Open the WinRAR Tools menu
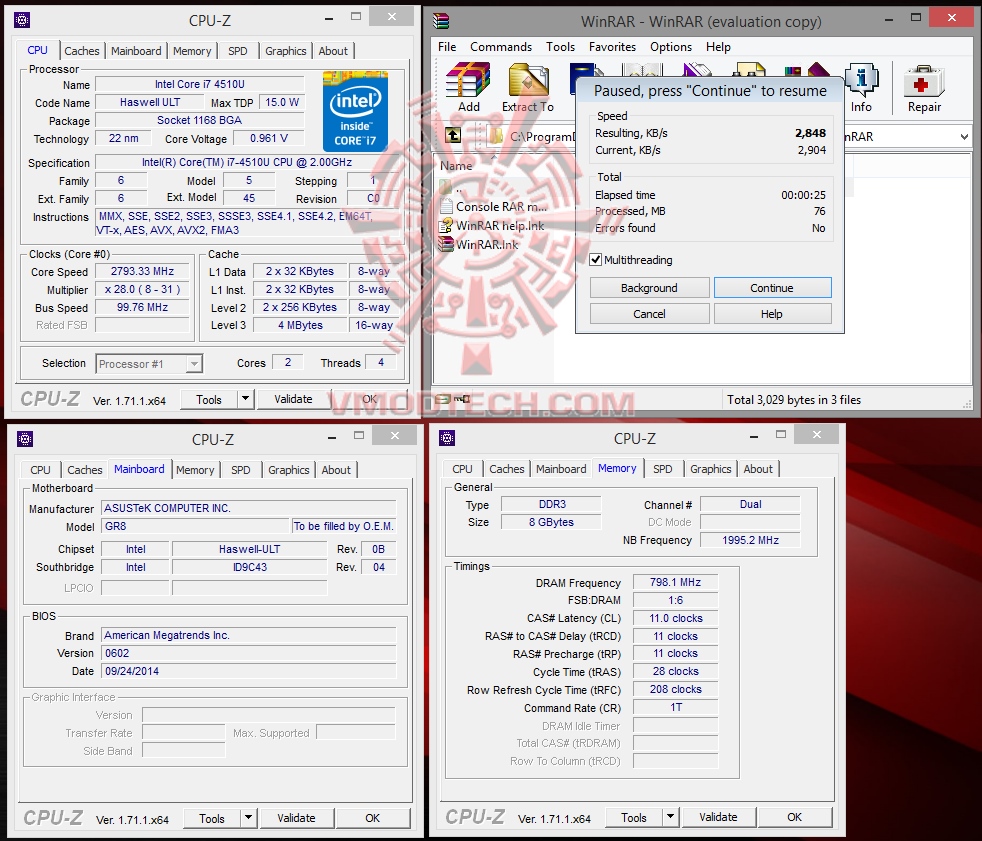Viewport: 982px width, 841px height. point(560,47)
